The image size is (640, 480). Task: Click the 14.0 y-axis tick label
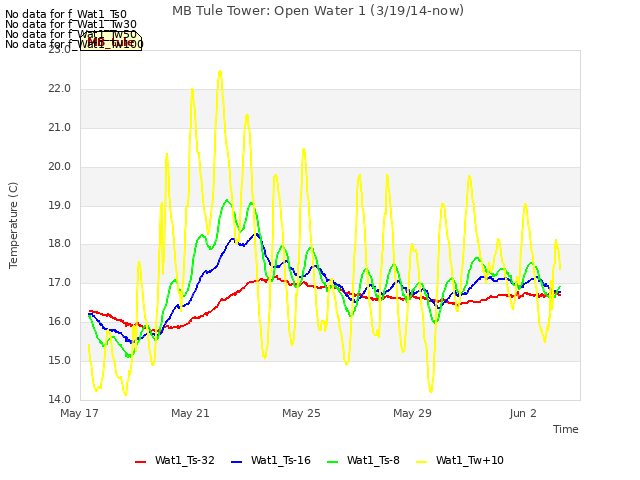pos(60,399)
